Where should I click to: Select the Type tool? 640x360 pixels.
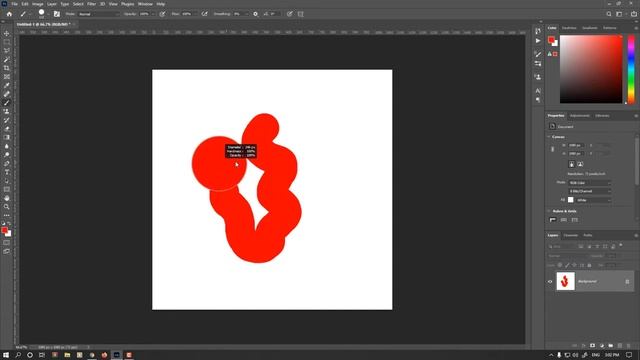click(7, 172)
